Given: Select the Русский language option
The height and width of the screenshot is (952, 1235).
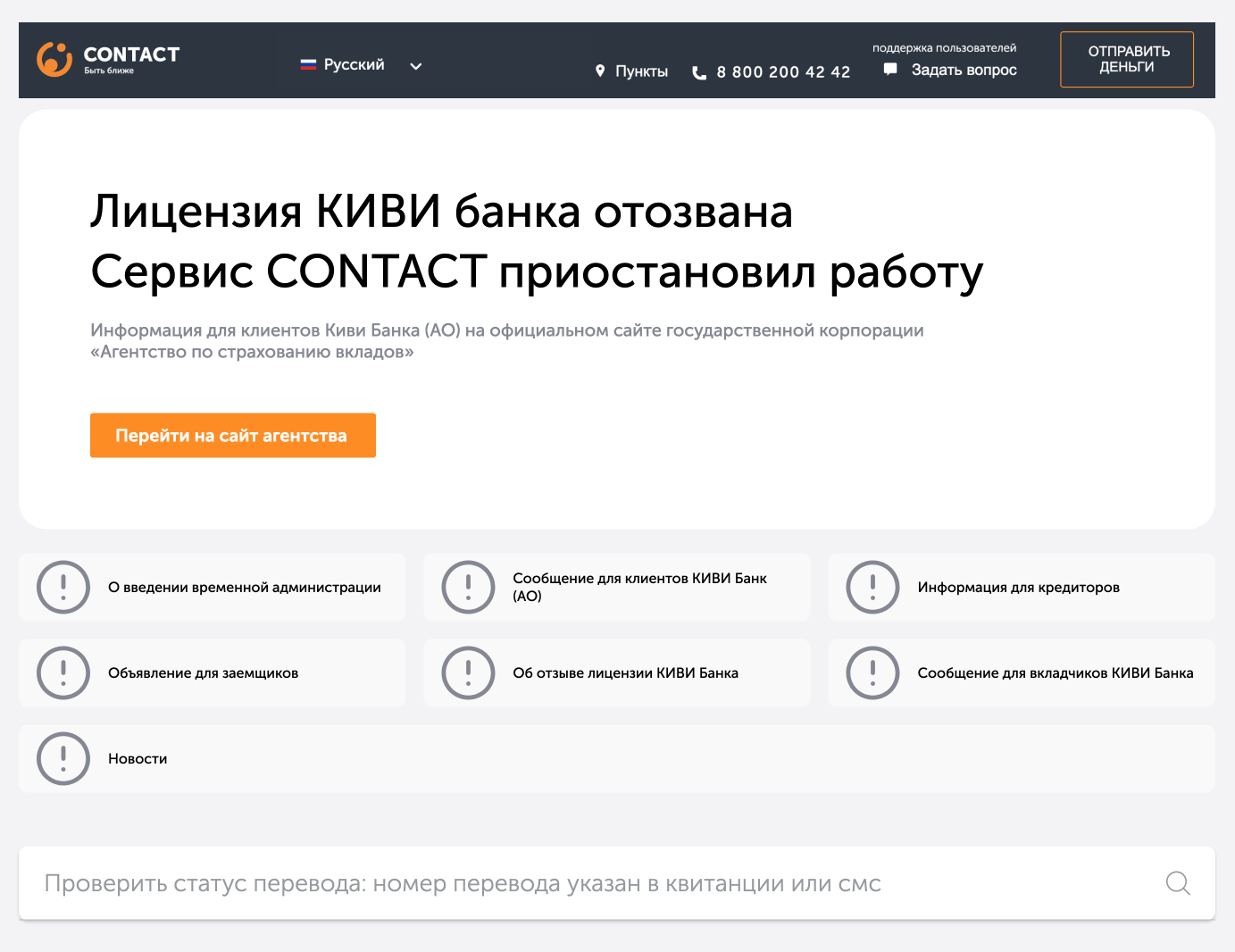Looking at the screenshot, I should [354, 64].
